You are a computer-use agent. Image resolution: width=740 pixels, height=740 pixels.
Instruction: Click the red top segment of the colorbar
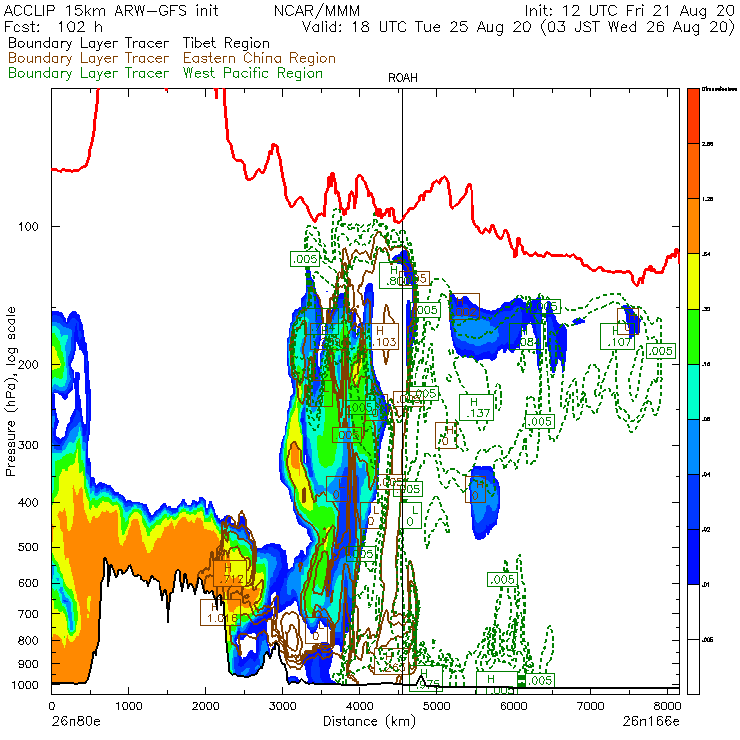tap(693, 116)
